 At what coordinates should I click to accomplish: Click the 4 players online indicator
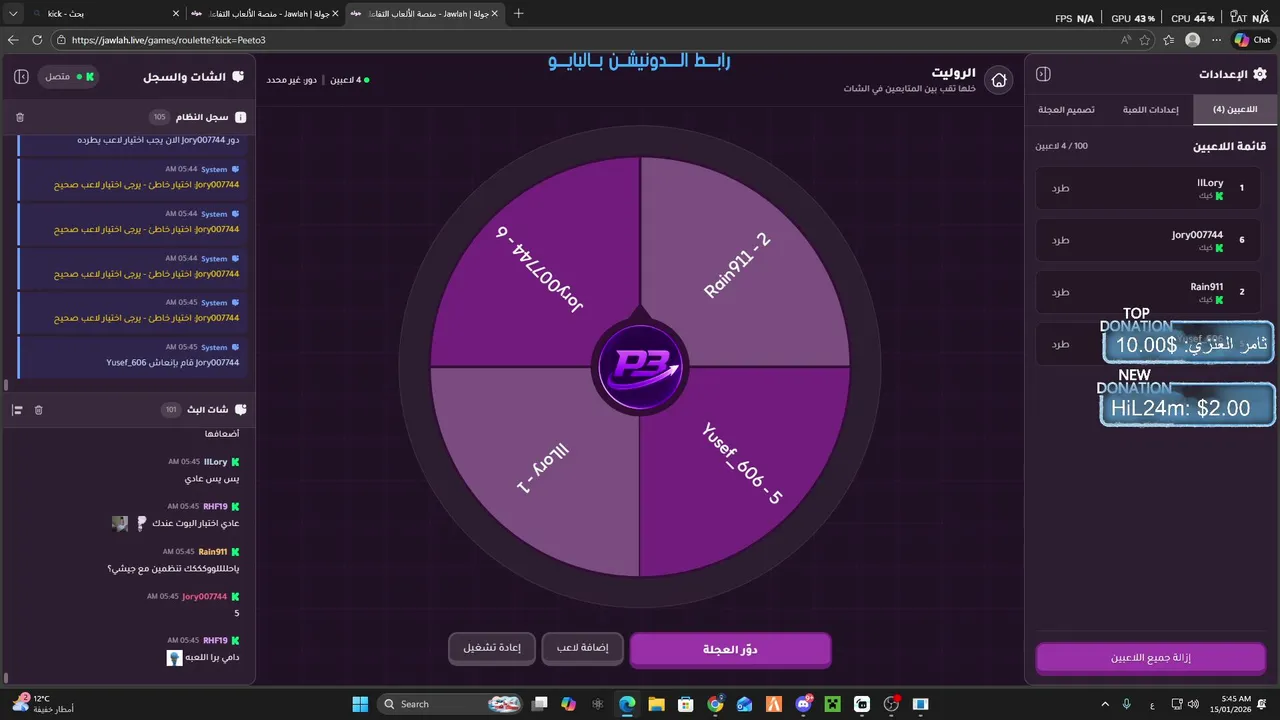coord(350,80)
